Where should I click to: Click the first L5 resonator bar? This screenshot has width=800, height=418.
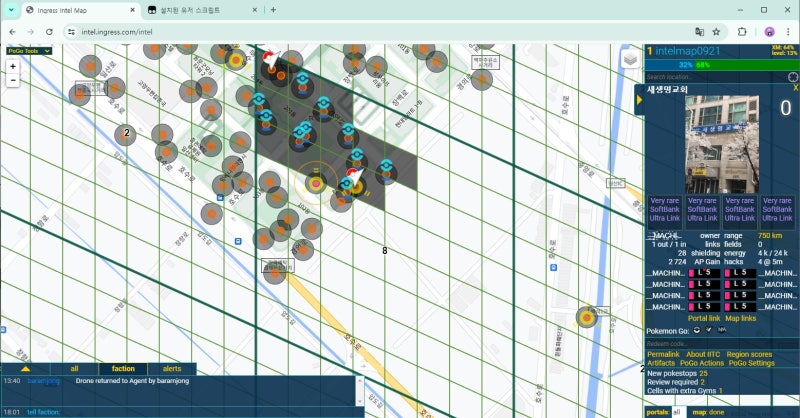704,273
